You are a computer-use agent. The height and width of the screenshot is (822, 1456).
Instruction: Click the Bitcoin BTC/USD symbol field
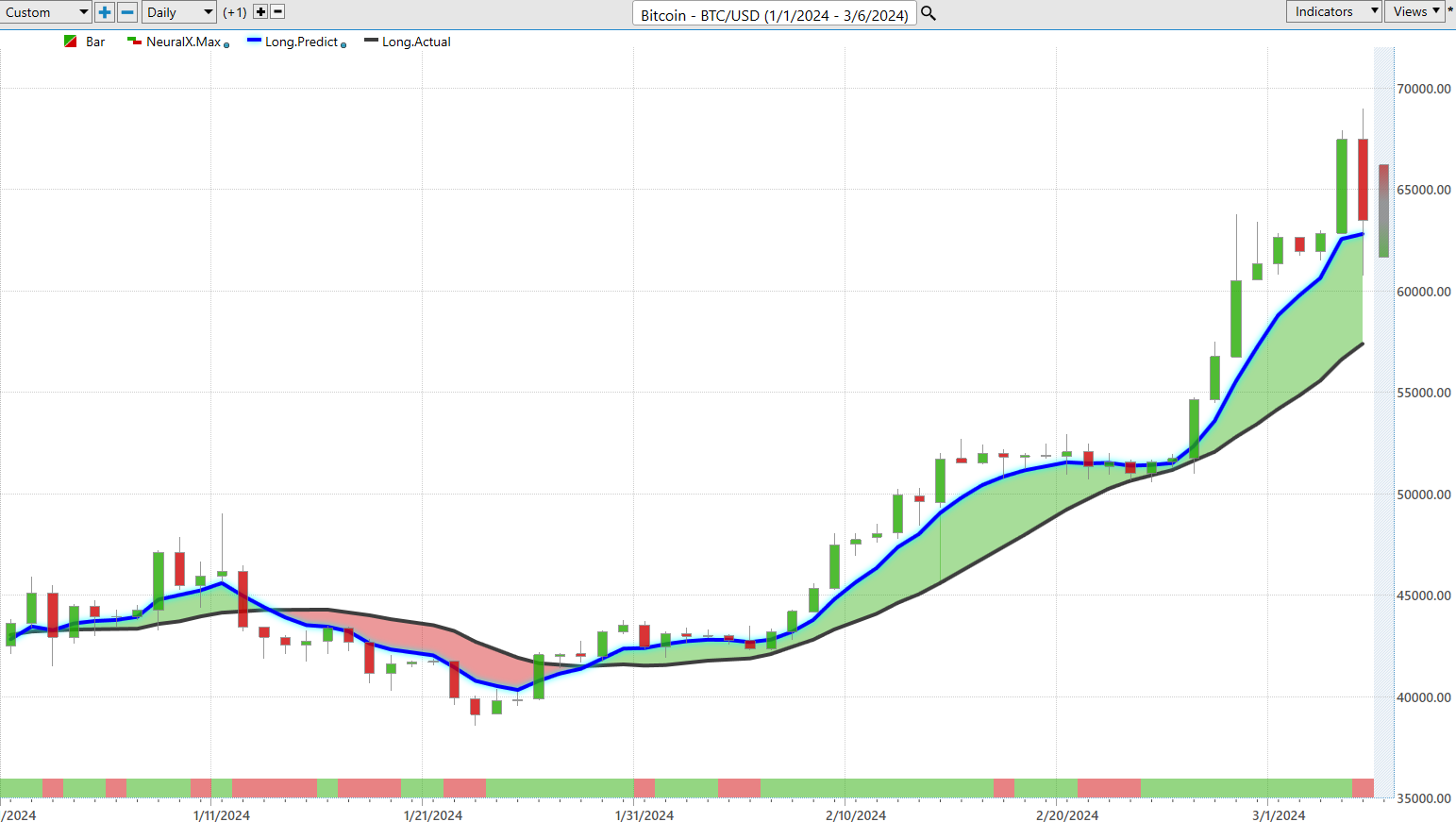tap(775, 14)
